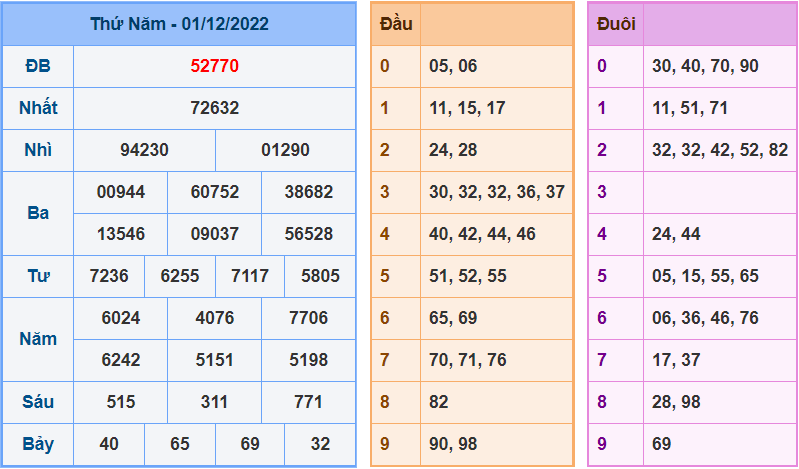The width and height of the screenshot is (799, 469).
Task: Click Đuôi values '05, 15, 55, 65'
Action: click(x=705, y=276)
